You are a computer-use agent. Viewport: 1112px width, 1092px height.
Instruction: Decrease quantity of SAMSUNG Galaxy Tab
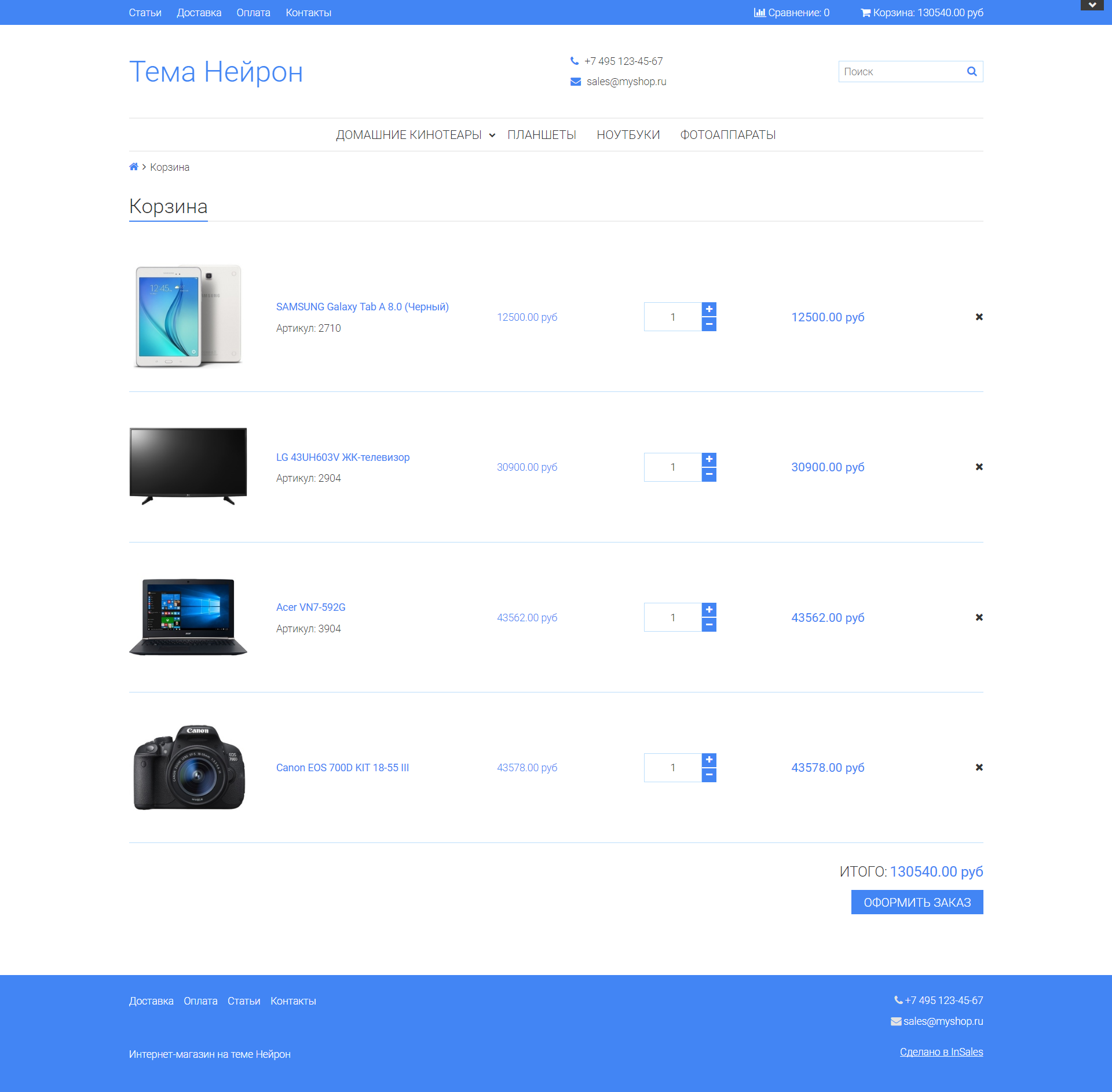[x=709, y=324]
